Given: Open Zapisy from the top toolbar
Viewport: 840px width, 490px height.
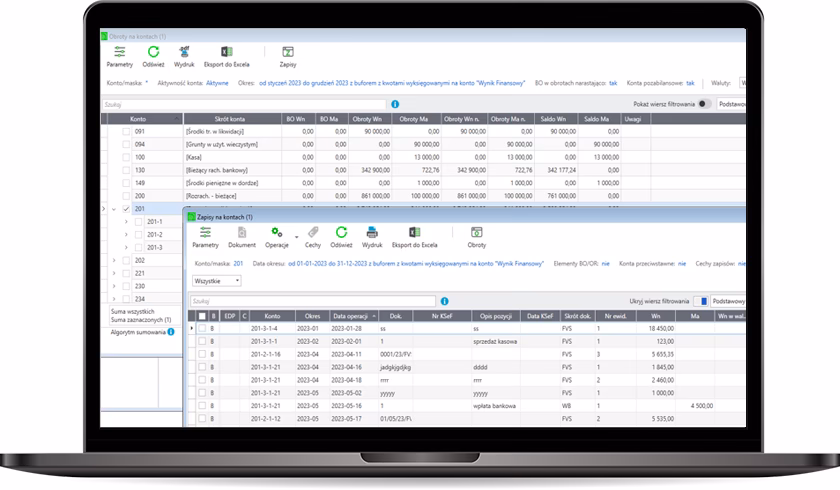Looking at the screenshot, I should (288, 56).
